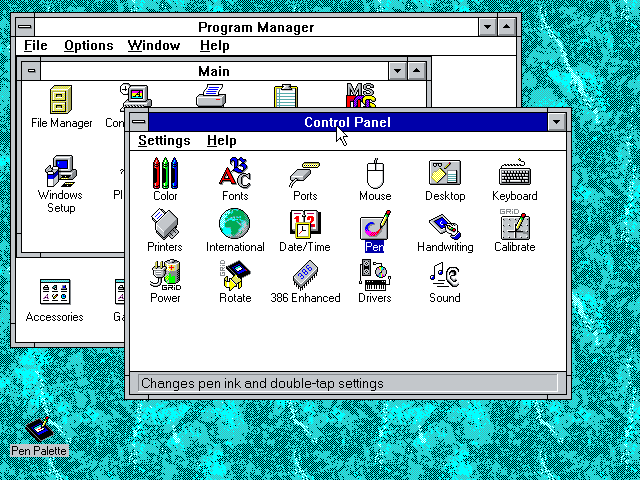This screenshot has width=640, height=480.
Task: Maximize the Program Manager window
Action: point(507,27)
